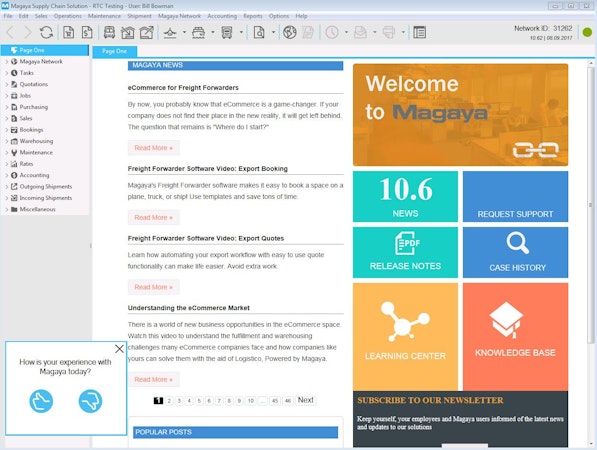The height and width of the screenshot is (450, 597).
Task: Go to news page 2
Action: coord(169,401)
